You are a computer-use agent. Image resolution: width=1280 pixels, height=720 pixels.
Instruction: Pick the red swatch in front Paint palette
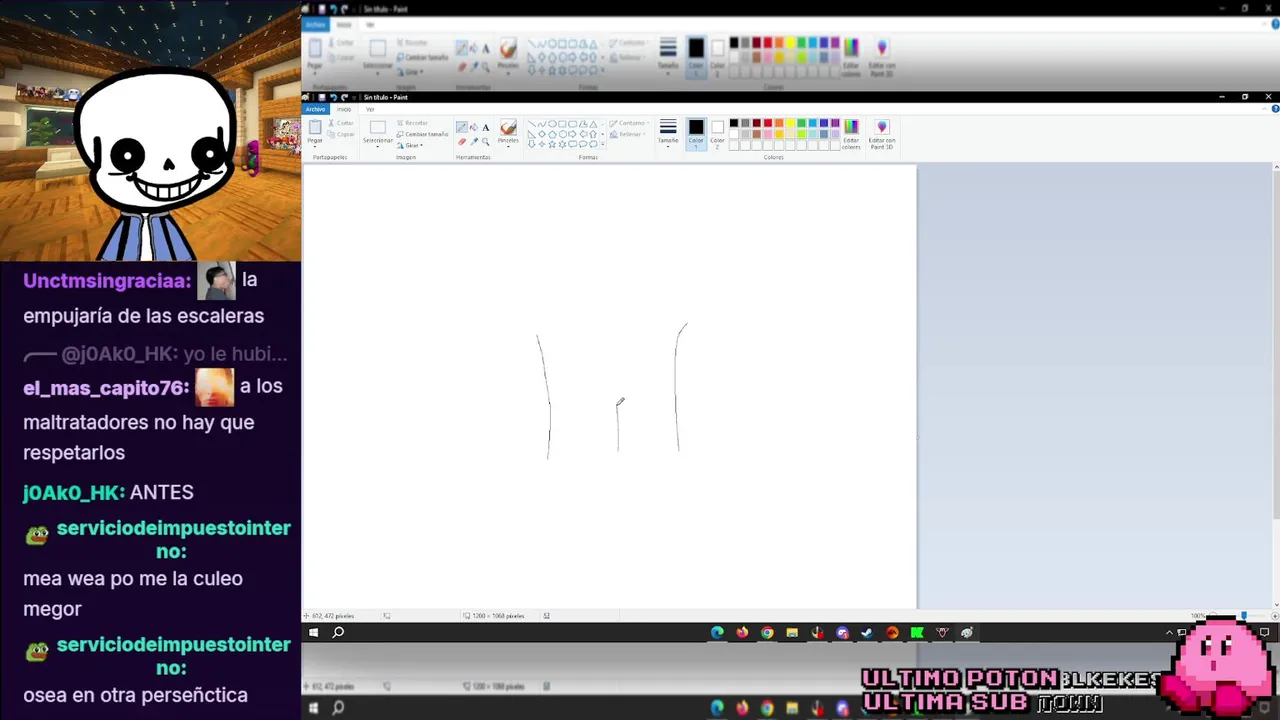tap(768, 123)
